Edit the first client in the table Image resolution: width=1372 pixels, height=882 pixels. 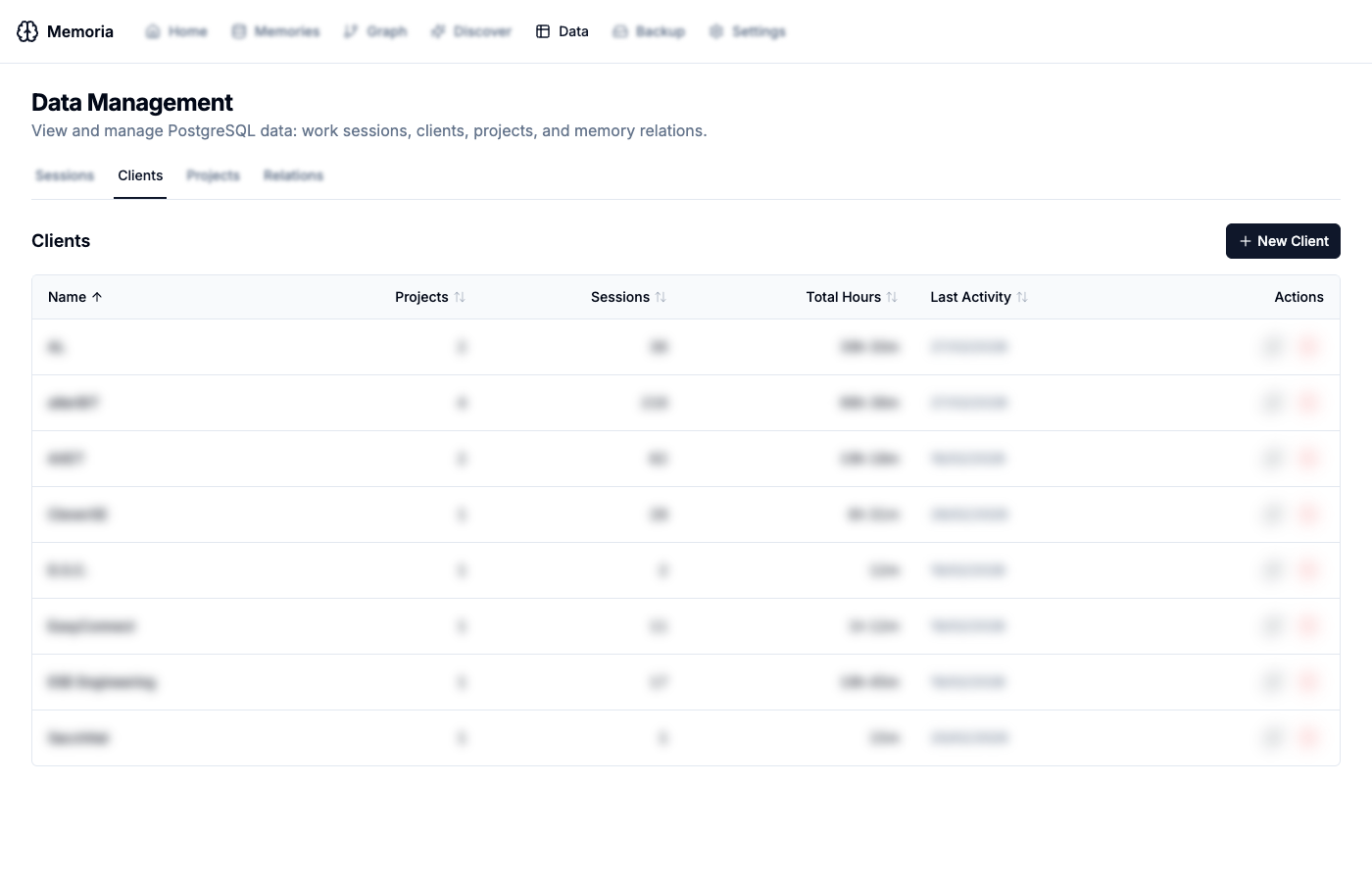(x=1273, y=347)
